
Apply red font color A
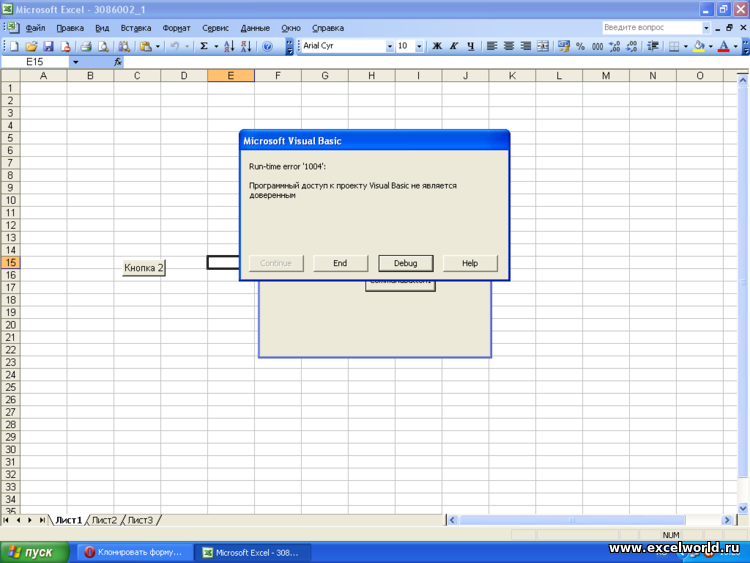click(724, 46)
